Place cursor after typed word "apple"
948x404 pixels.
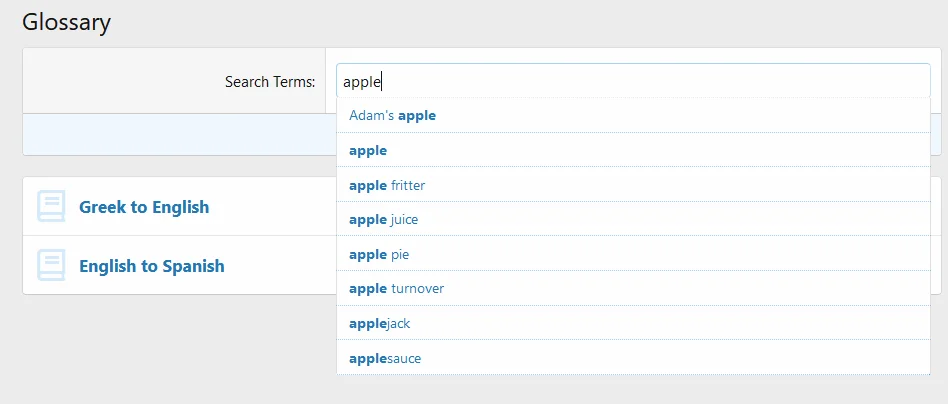pos(383,81)
